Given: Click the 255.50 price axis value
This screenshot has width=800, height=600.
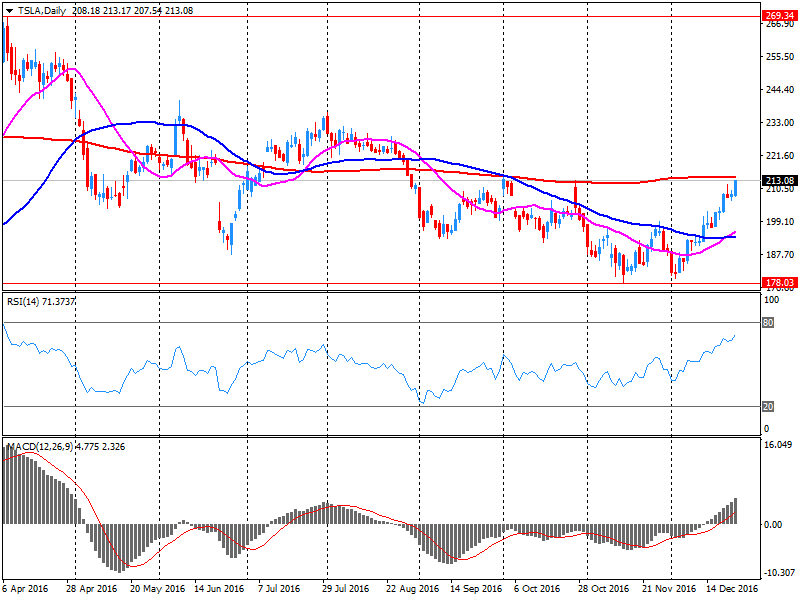Looking at the screenshot, I should tap(777, 57).
